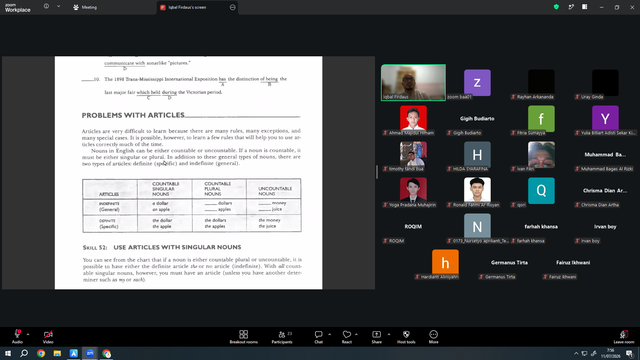Image resolution: width=640 pixels, height=360 pixels.
Task: Select Uray Ginda participant tile
Action: point(605,82)
